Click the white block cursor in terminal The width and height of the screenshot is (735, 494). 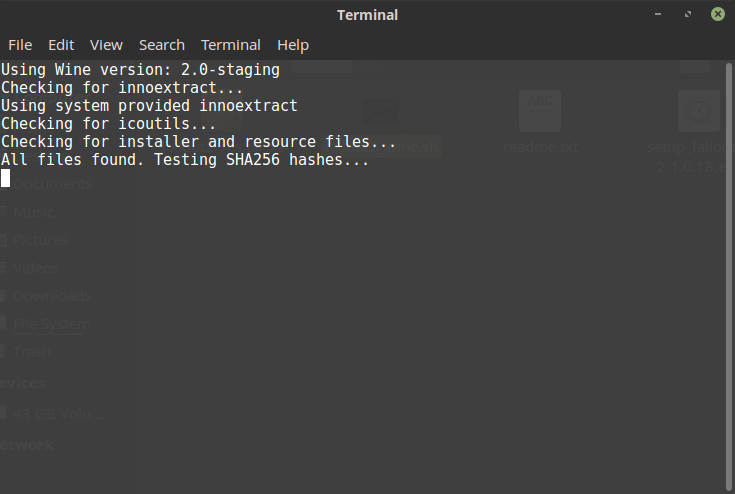[x=6, y=178]
